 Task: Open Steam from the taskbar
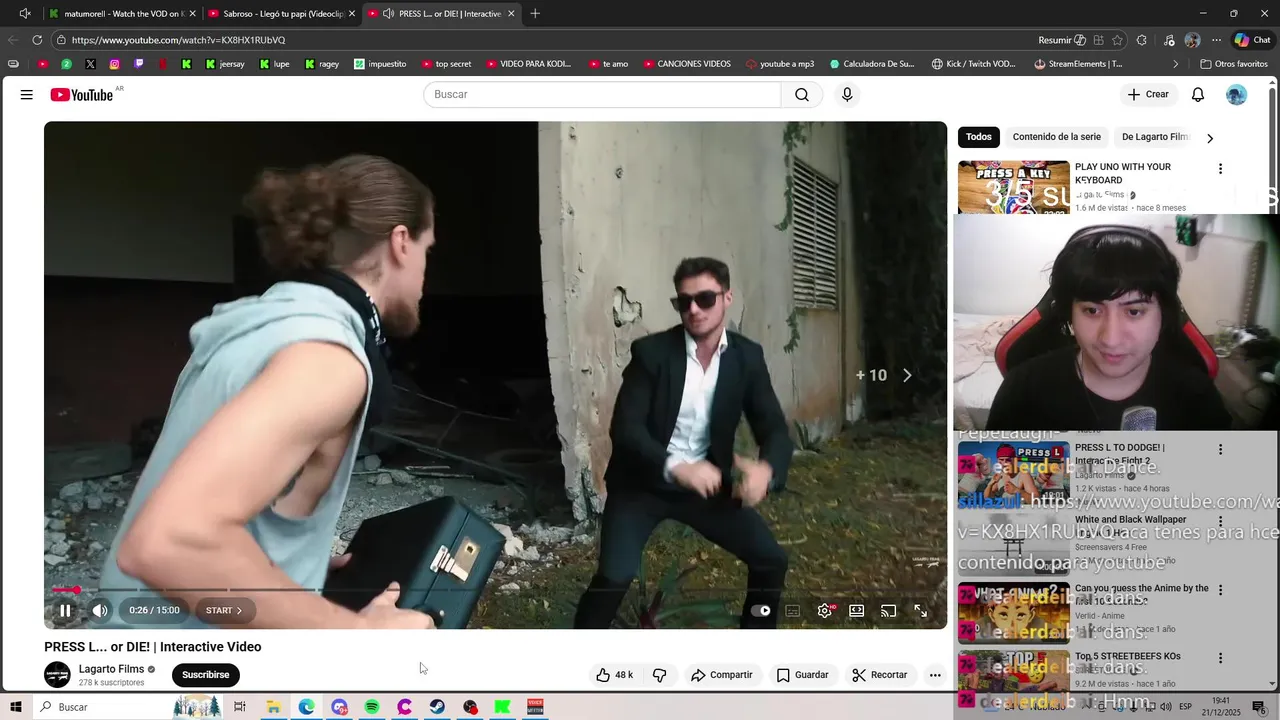click(437, 707)
